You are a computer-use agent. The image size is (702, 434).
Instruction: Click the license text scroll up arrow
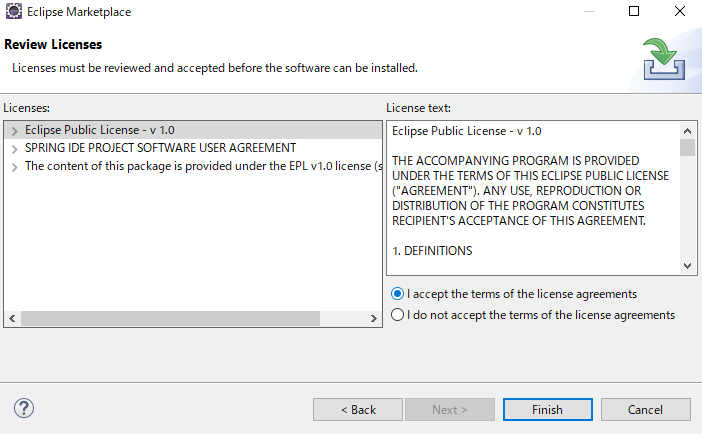point(687,131)
